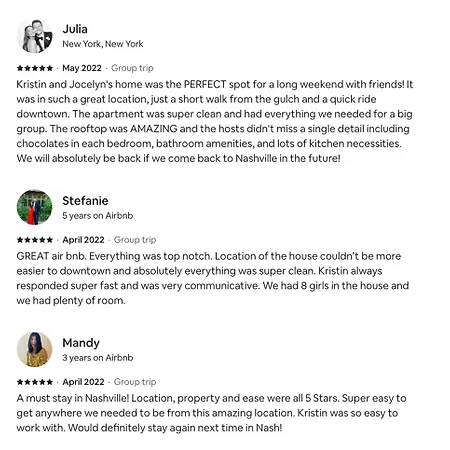Screen dimensions: 450x450
Task: Click the New York, New York location text
Action: [103, 44]
